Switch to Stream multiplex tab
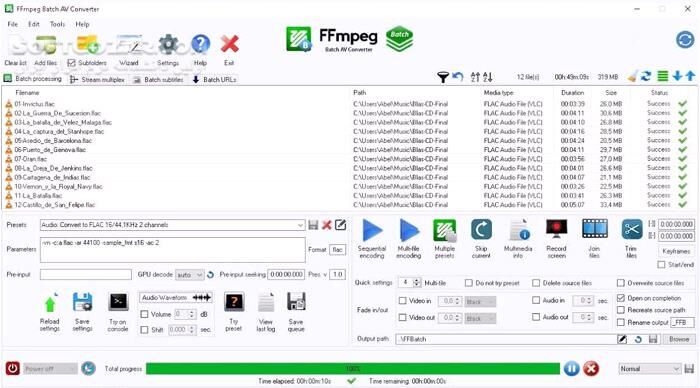700x388 pixels. coord(97,79)
